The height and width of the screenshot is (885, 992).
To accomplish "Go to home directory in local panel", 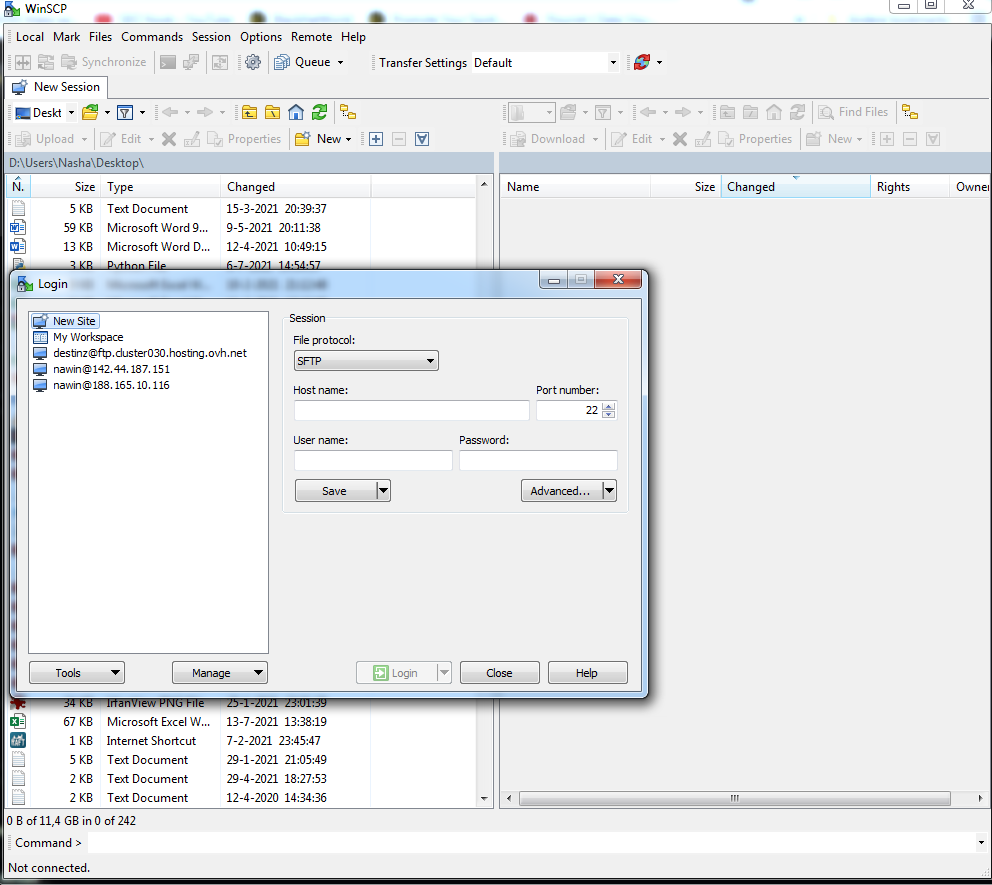I will click(295, 113).
